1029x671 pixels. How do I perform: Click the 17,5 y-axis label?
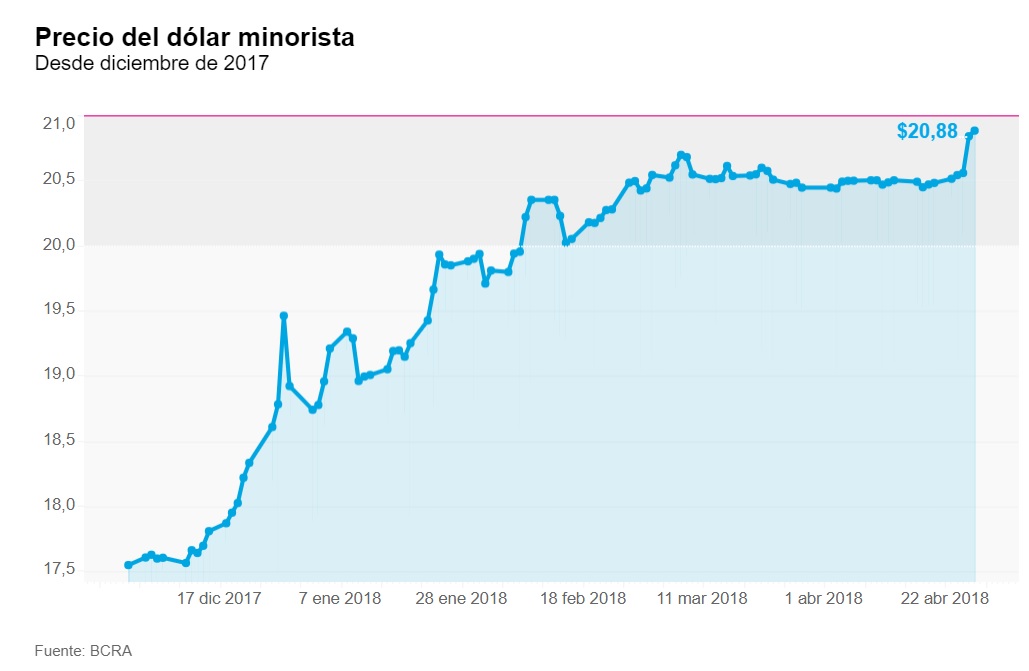(x=60, y=570)
